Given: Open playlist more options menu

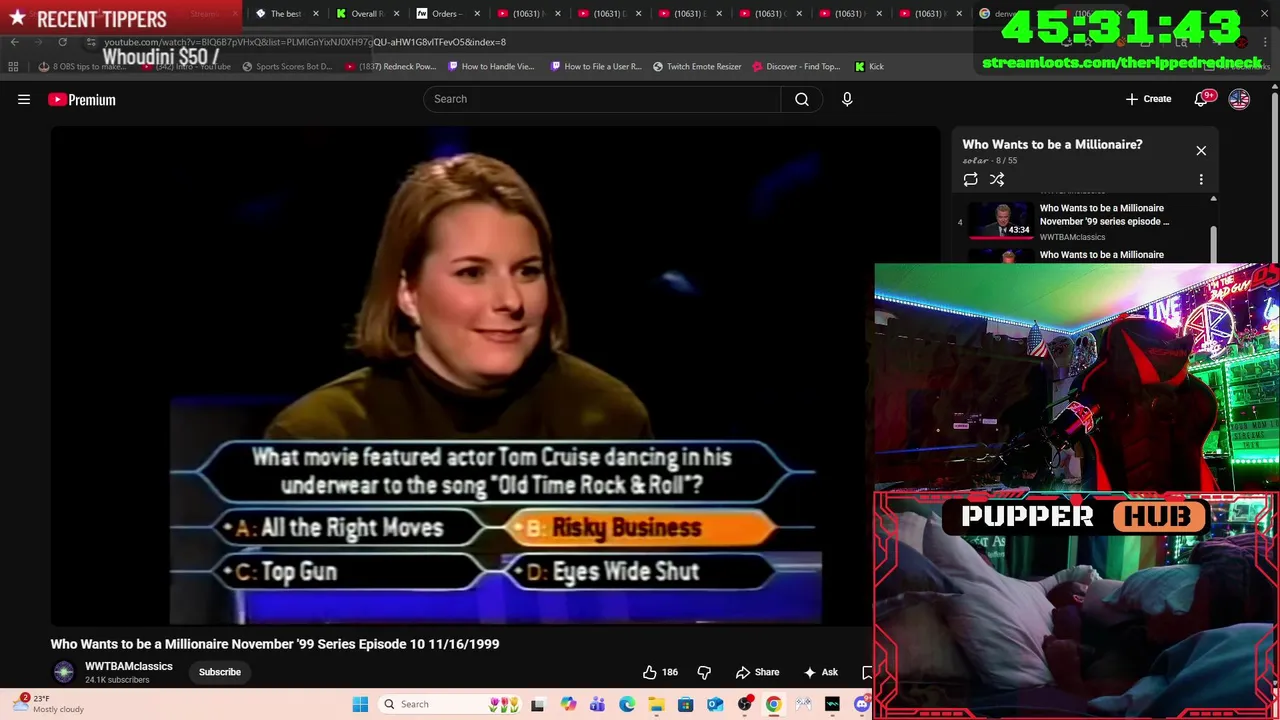Looking at the screenshot, I should coord(1201,179).
